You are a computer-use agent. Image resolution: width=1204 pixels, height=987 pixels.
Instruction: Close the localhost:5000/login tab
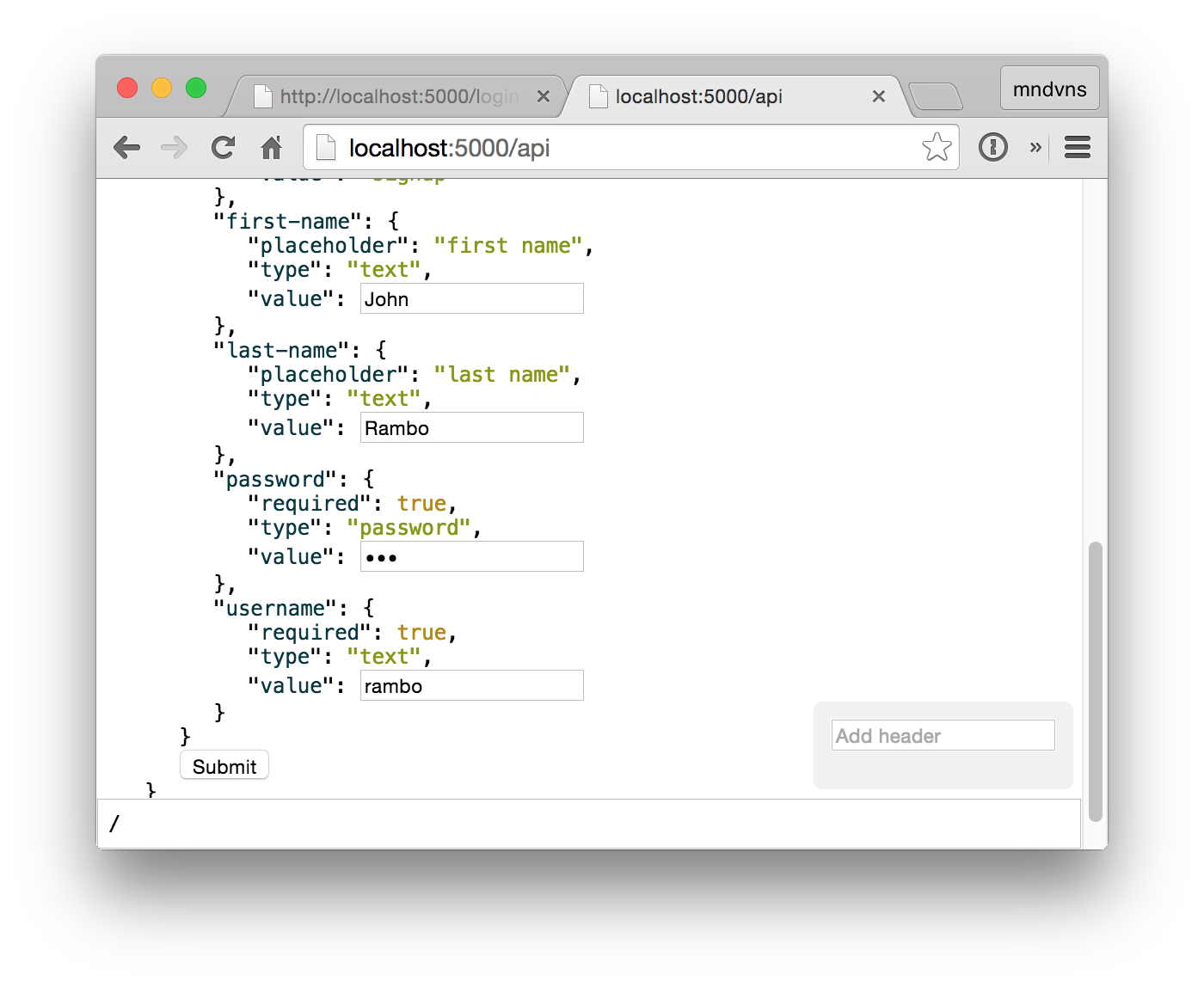pyautogui.click(x=544, y=96)
